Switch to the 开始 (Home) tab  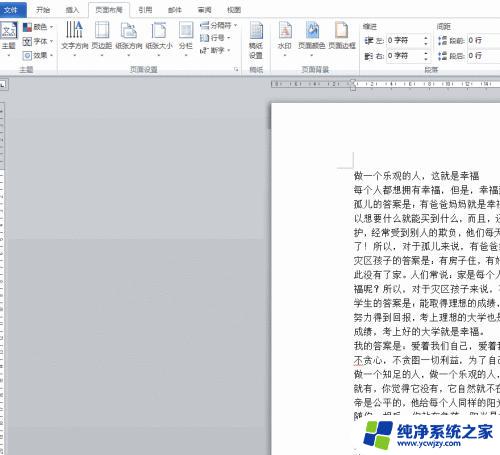43,10
